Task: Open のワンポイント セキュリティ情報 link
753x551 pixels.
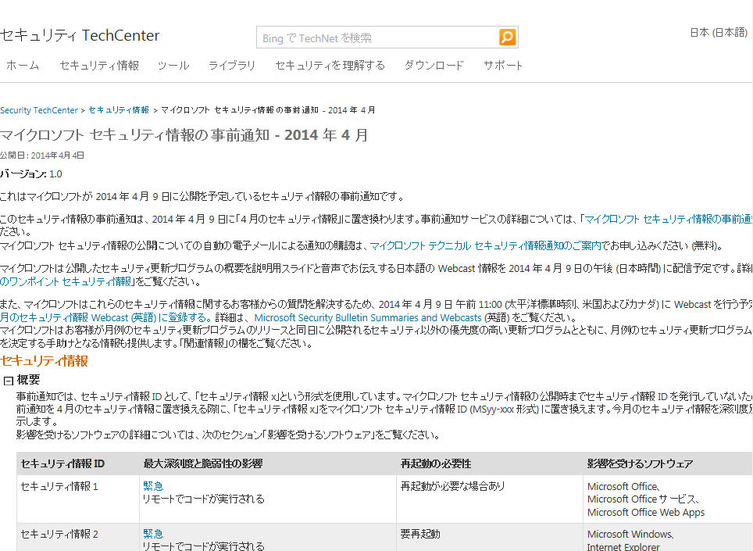Action: (65, 281)
